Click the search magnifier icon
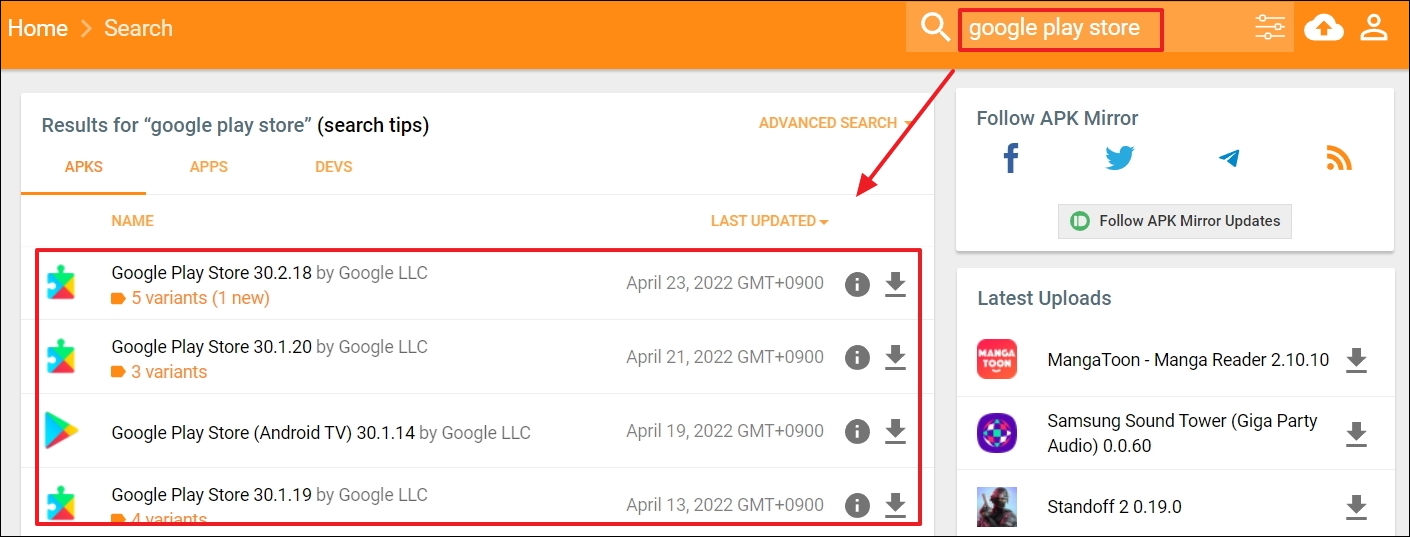 pos(935,27)
